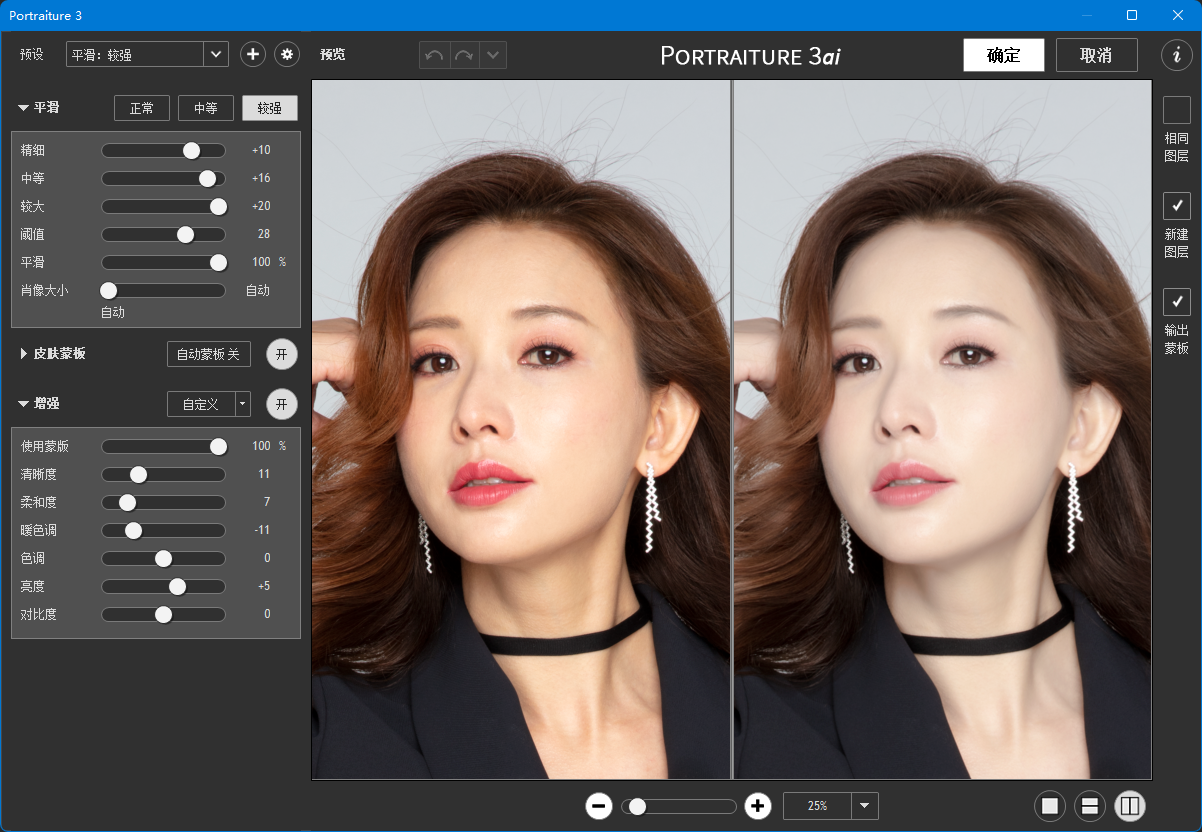This screenshot has height=832, width=1202.
Task: Select the 较强 smoothing preset
Action: [270, 108]
